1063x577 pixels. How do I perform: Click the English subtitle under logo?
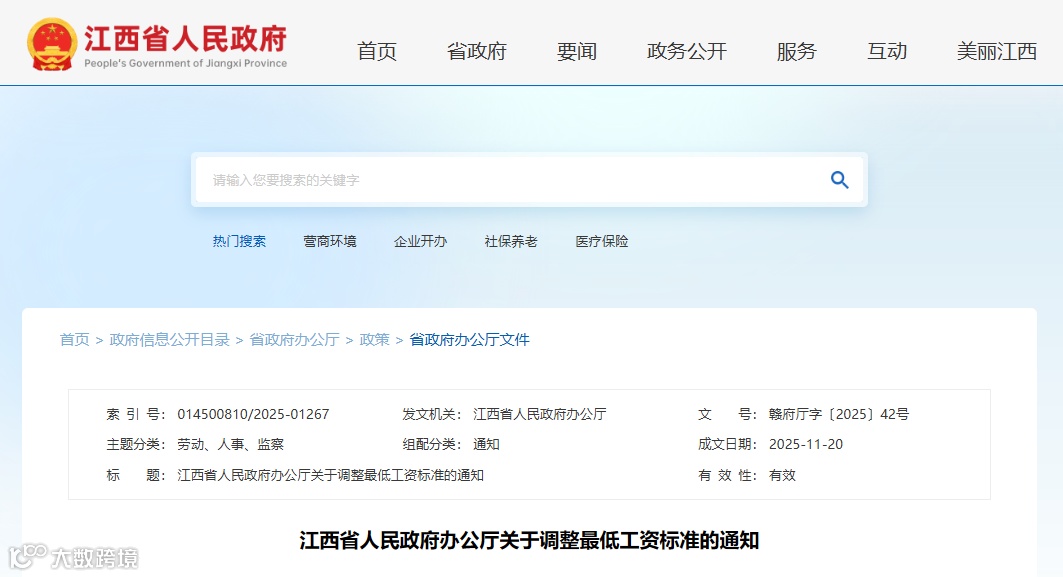[185, 63]
